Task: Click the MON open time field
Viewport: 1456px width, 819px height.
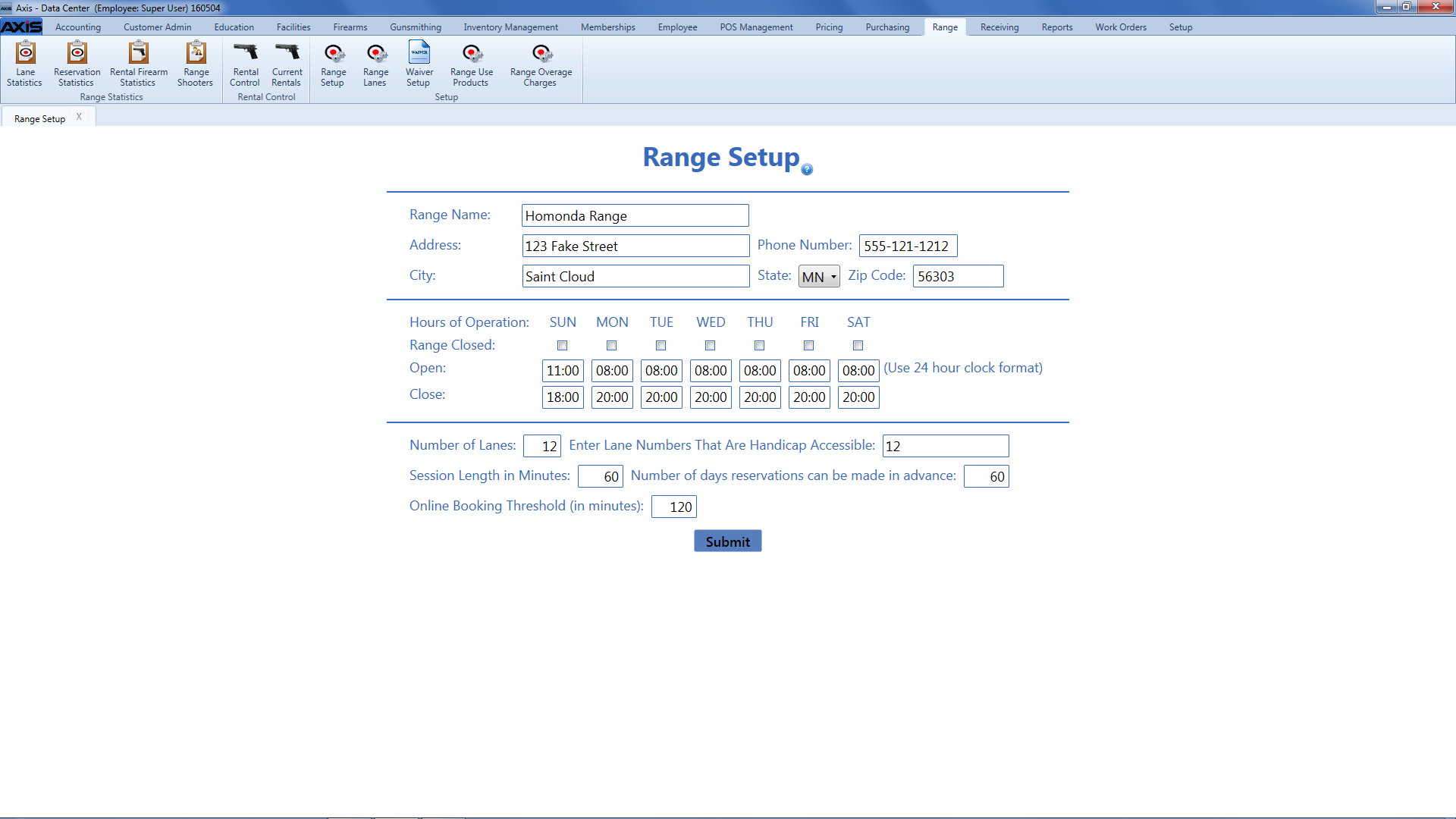Action: (x=612, y=371)
